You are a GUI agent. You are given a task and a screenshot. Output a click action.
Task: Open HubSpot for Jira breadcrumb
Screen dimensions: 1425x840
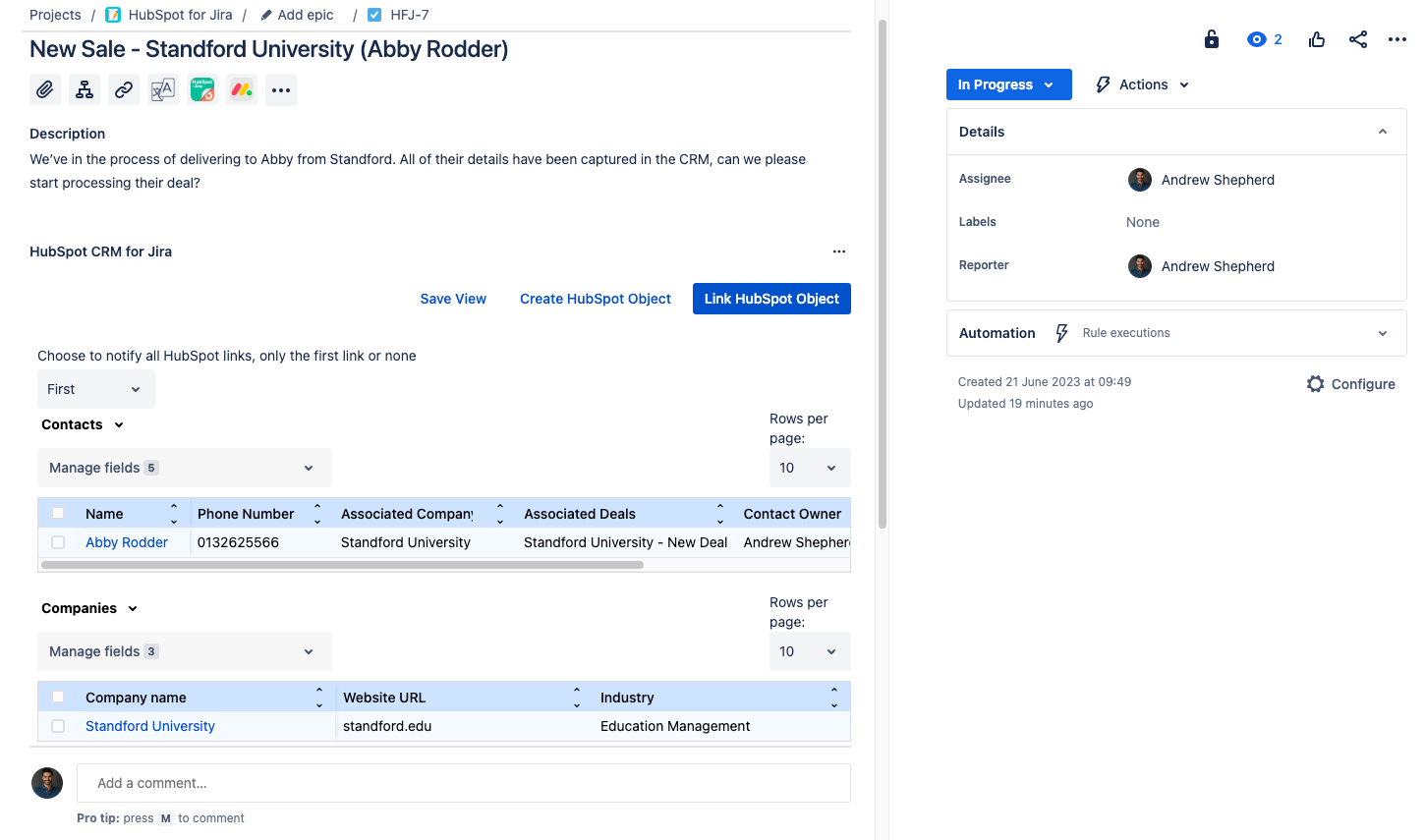pos(180,15)
